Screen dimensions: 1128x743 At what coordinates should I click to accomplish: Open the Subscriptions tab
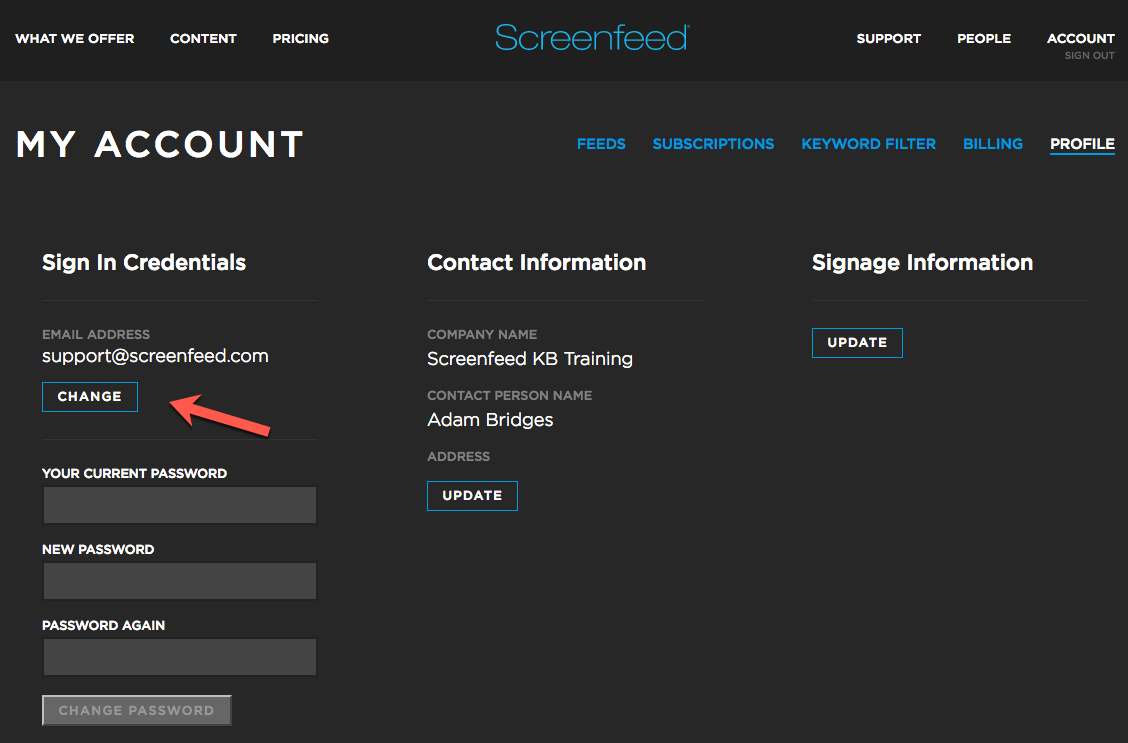[713, 144]
